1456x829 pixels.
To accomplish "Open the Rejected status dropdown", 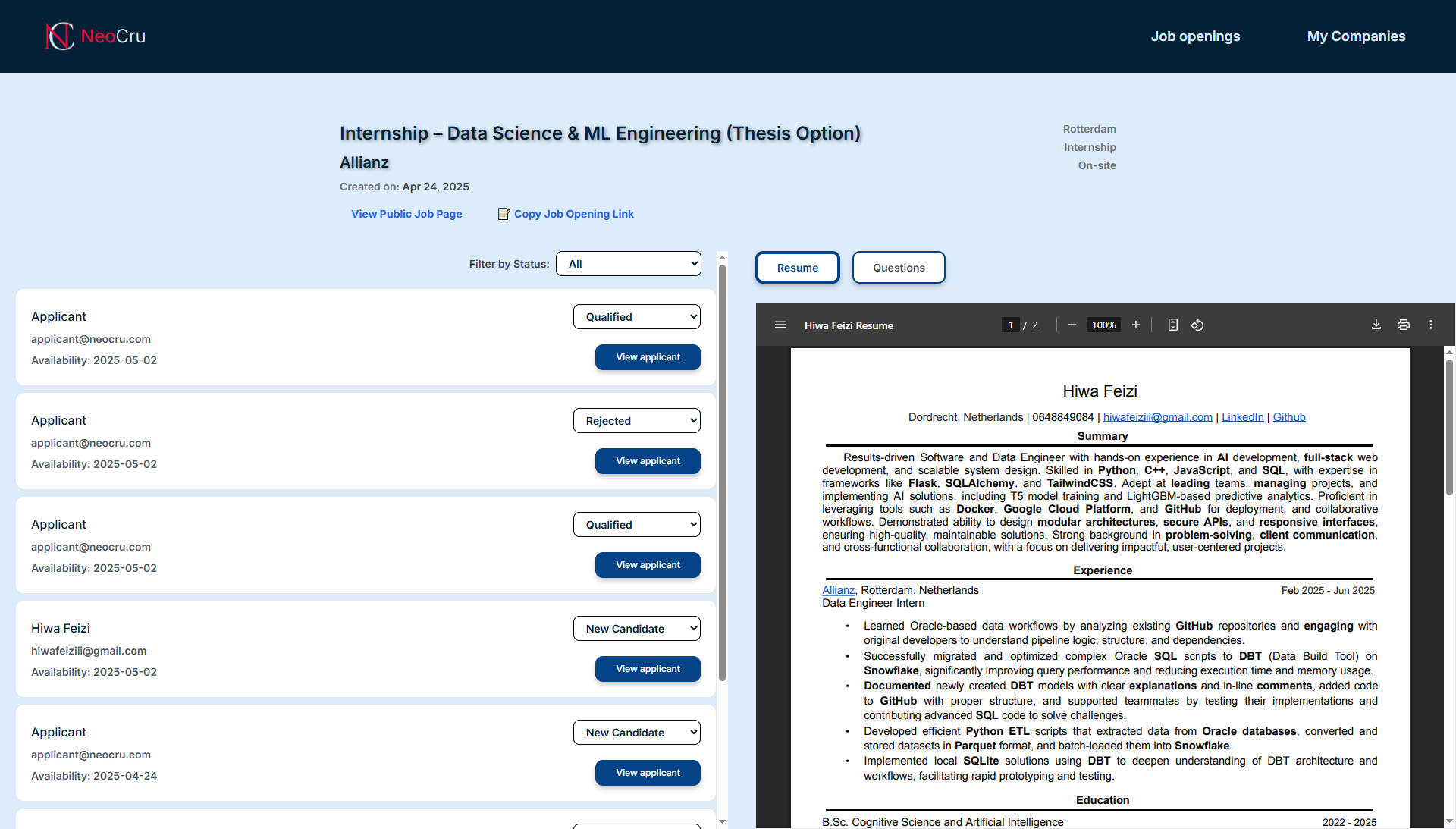I will (637, 421).
